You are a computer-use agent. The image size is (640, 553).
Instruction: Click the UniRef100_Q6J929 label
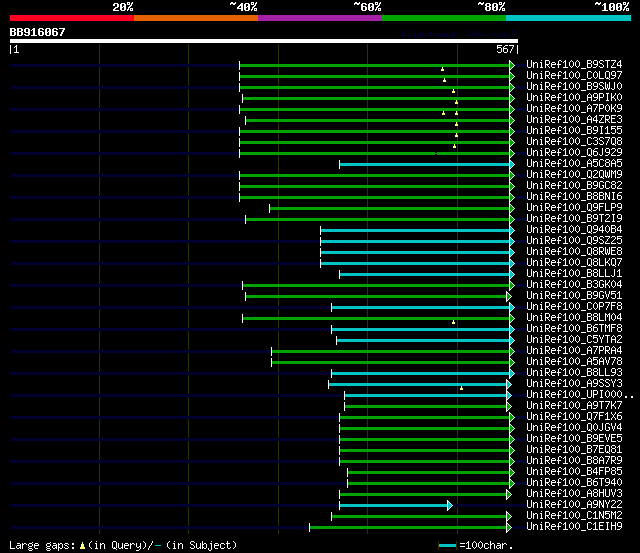[574, 153]
